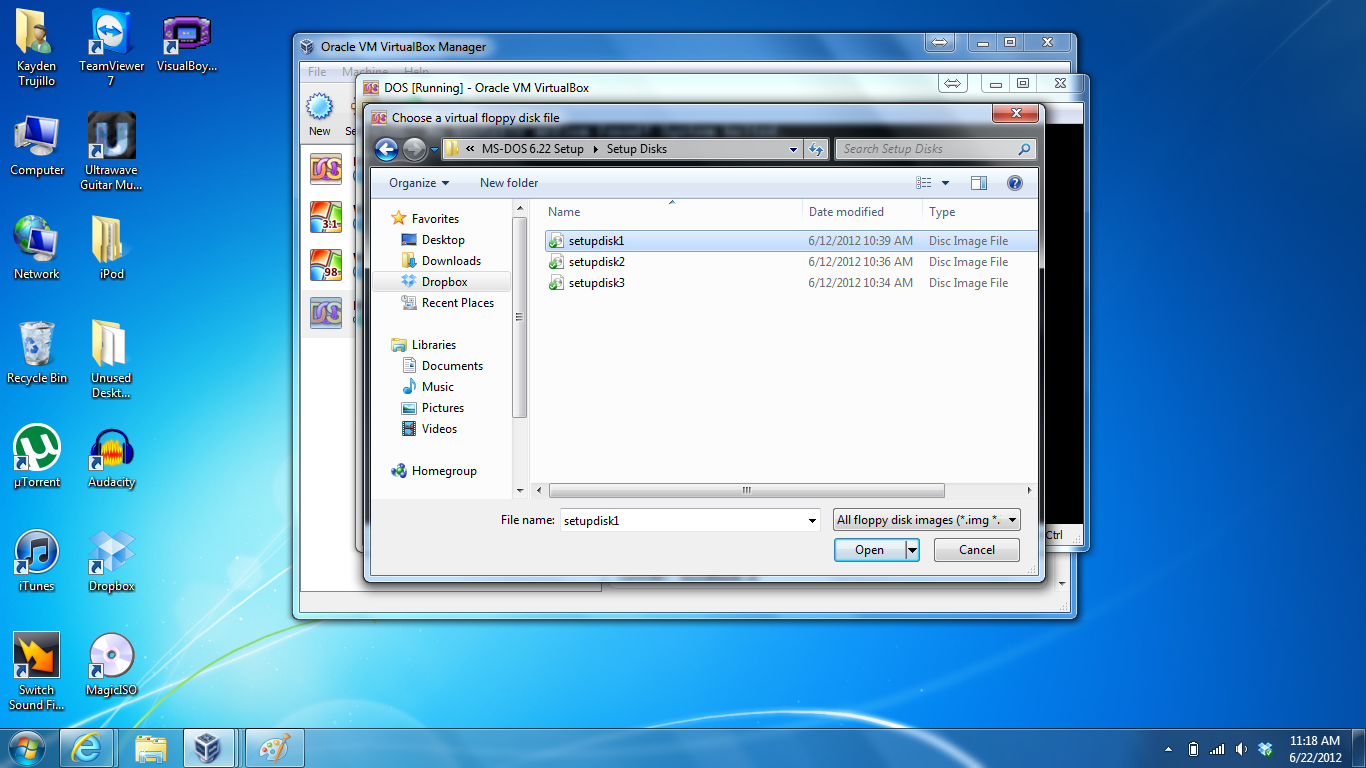Viewport: 1366px width, 768px height.
Task: Click the Setup Disks breadcrumb
Action: (x=637, y=149)
